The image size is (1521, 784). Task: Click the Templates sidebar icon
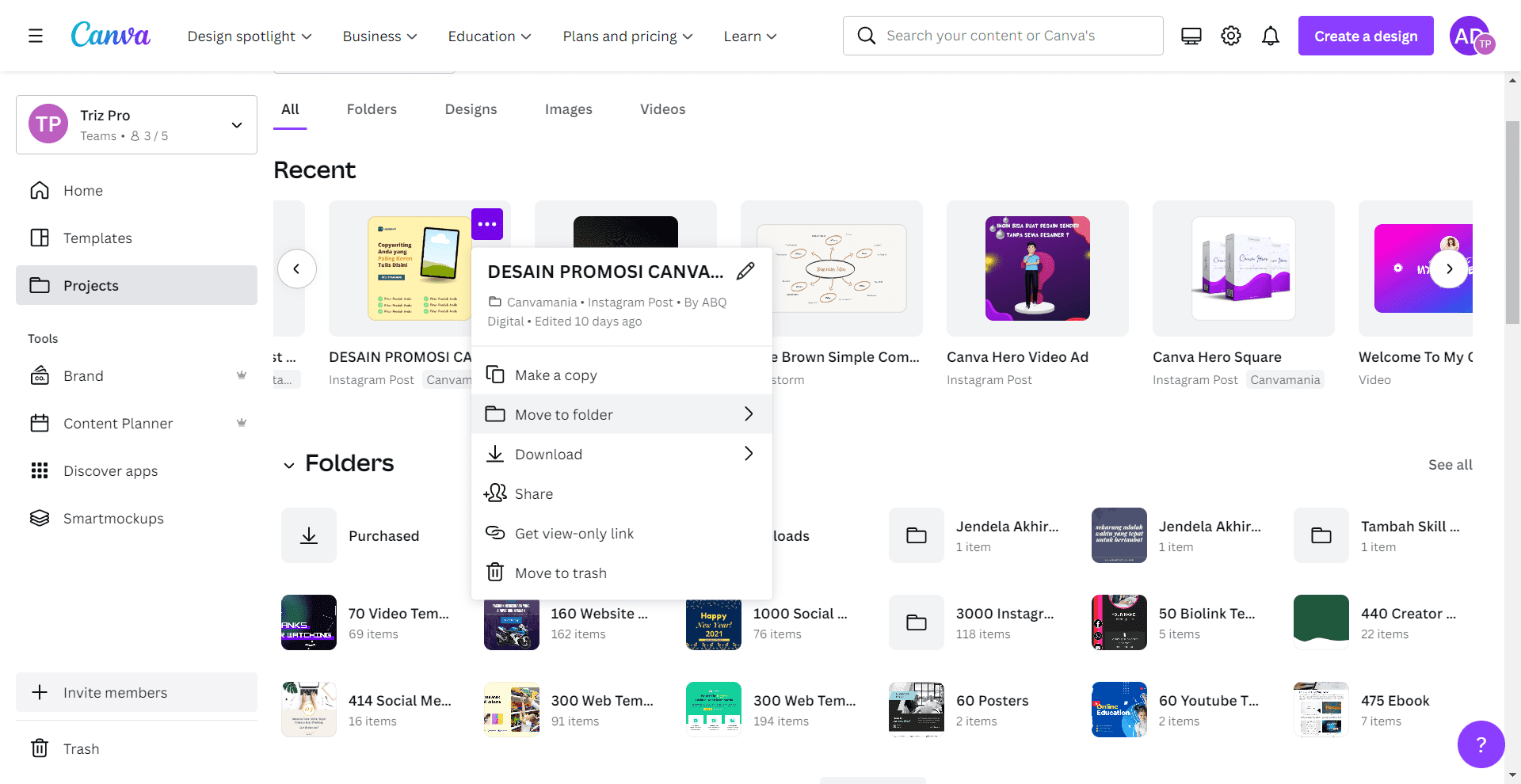(40, 238)
